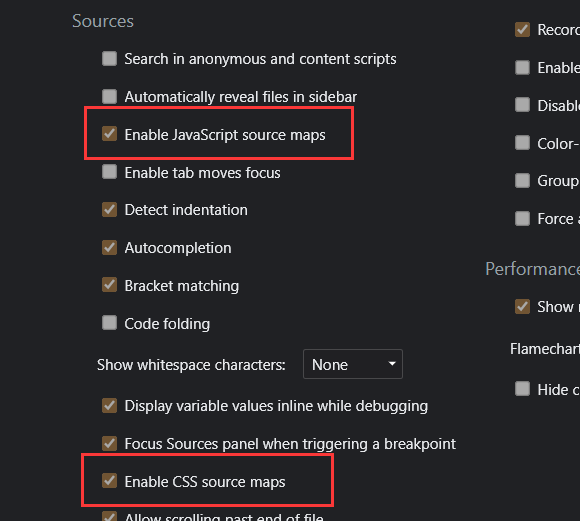Click the None dropdown arrow

392,364
